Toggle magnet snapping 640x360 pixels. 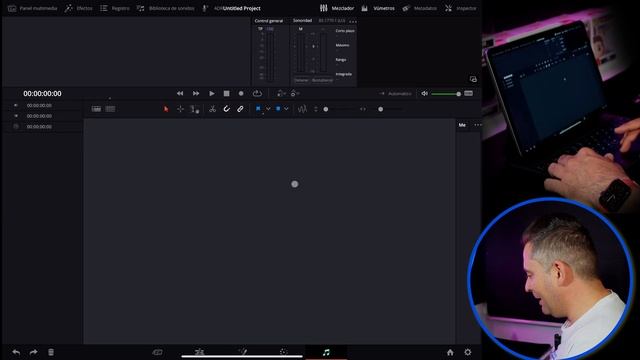tap(227, 109)
